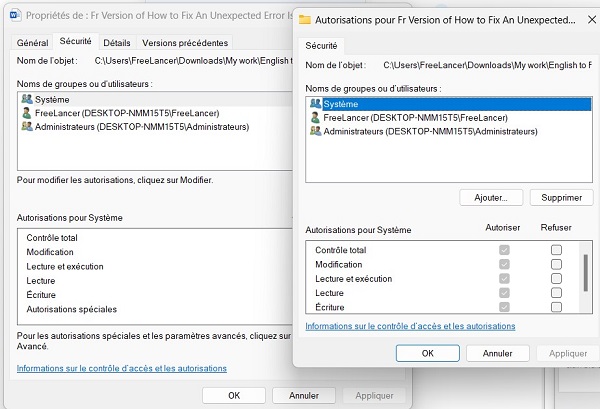Confirm with OK in Autorisations dialog
The height and width of the screenshot is (409, 600).
[x=427, y=353]
